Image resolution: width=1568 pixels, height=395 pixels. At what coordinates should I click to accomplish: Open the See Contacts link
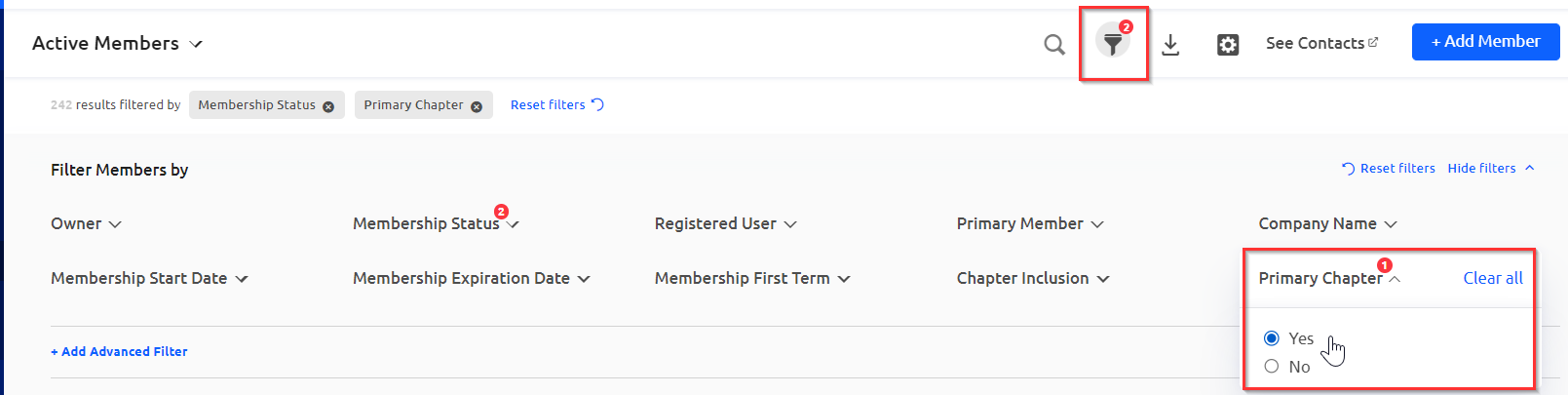click(x=1321, y=43)
